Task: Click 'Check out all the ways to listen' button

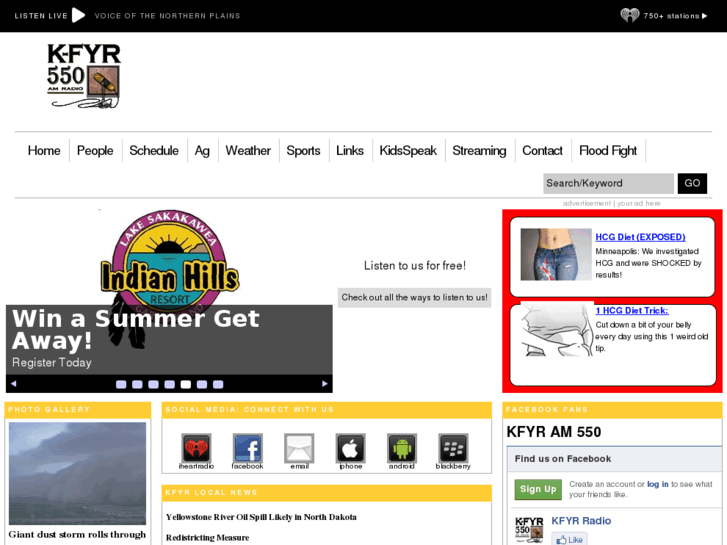Action: click(415, 297)
